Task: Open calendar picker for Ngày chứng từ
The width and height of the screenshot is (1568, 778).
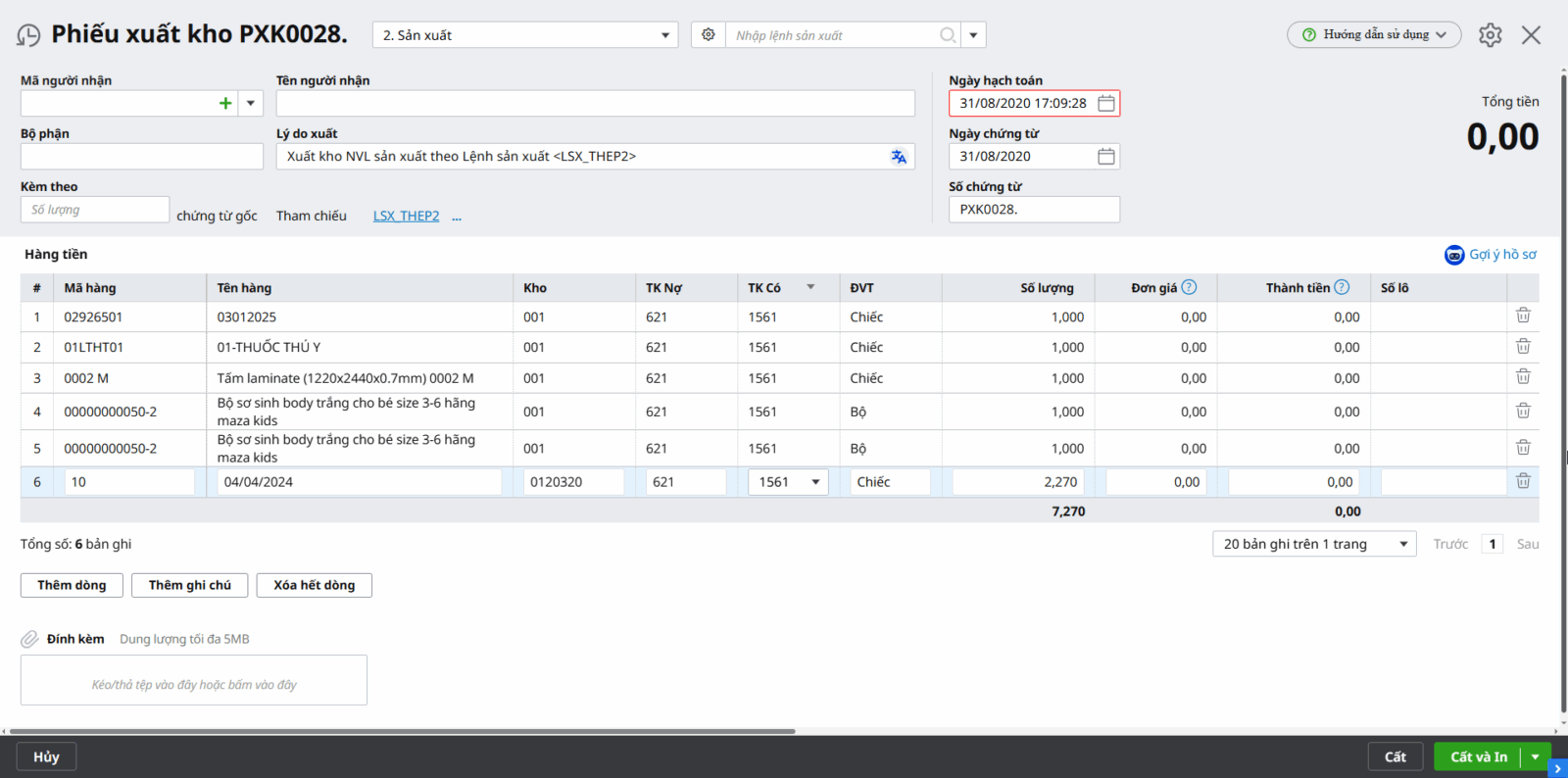Action: pyautogui.click(x=1105, y=157)
